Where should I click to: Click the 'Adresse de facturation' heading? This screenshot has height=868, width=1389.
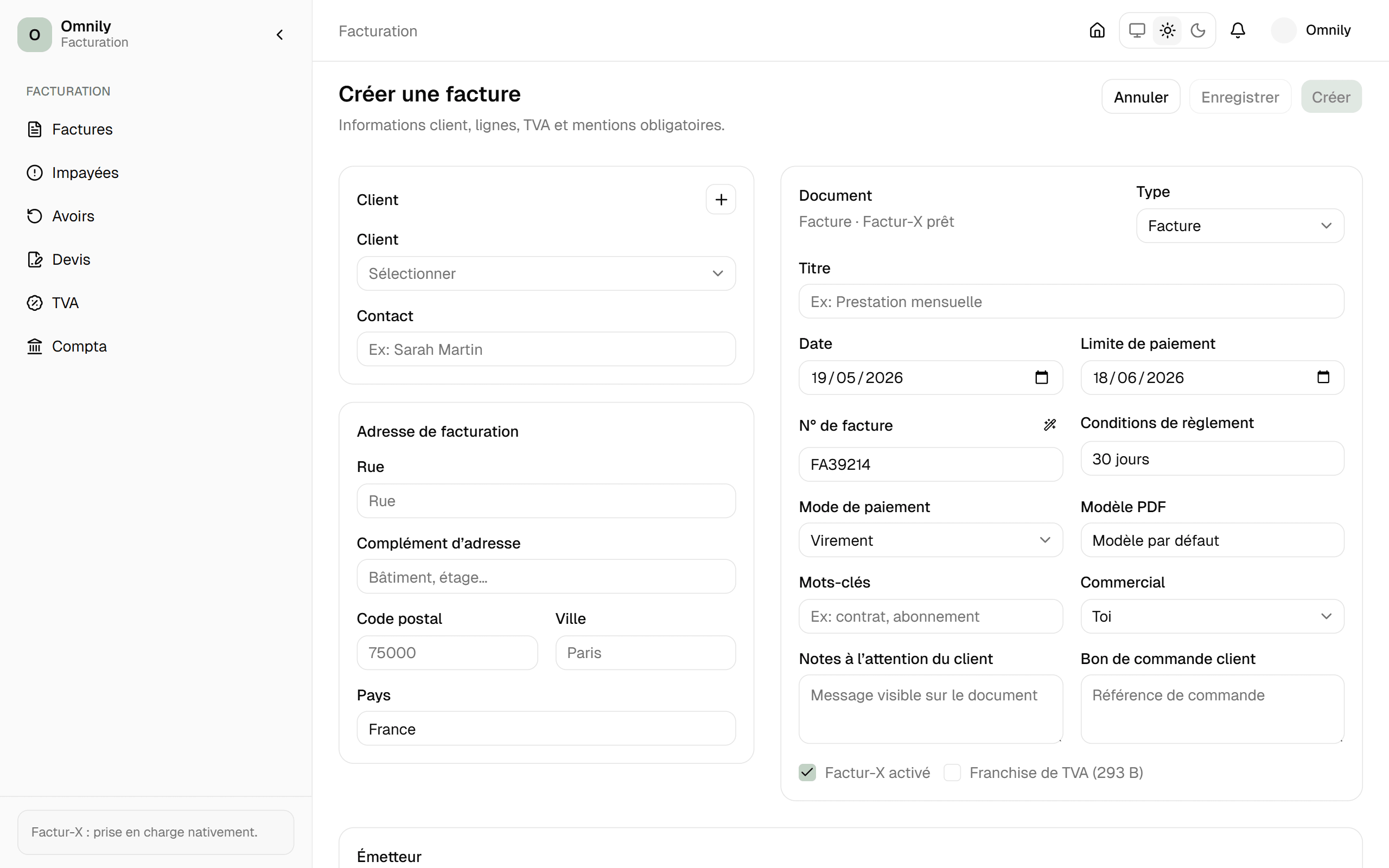(x=437, y=431)
